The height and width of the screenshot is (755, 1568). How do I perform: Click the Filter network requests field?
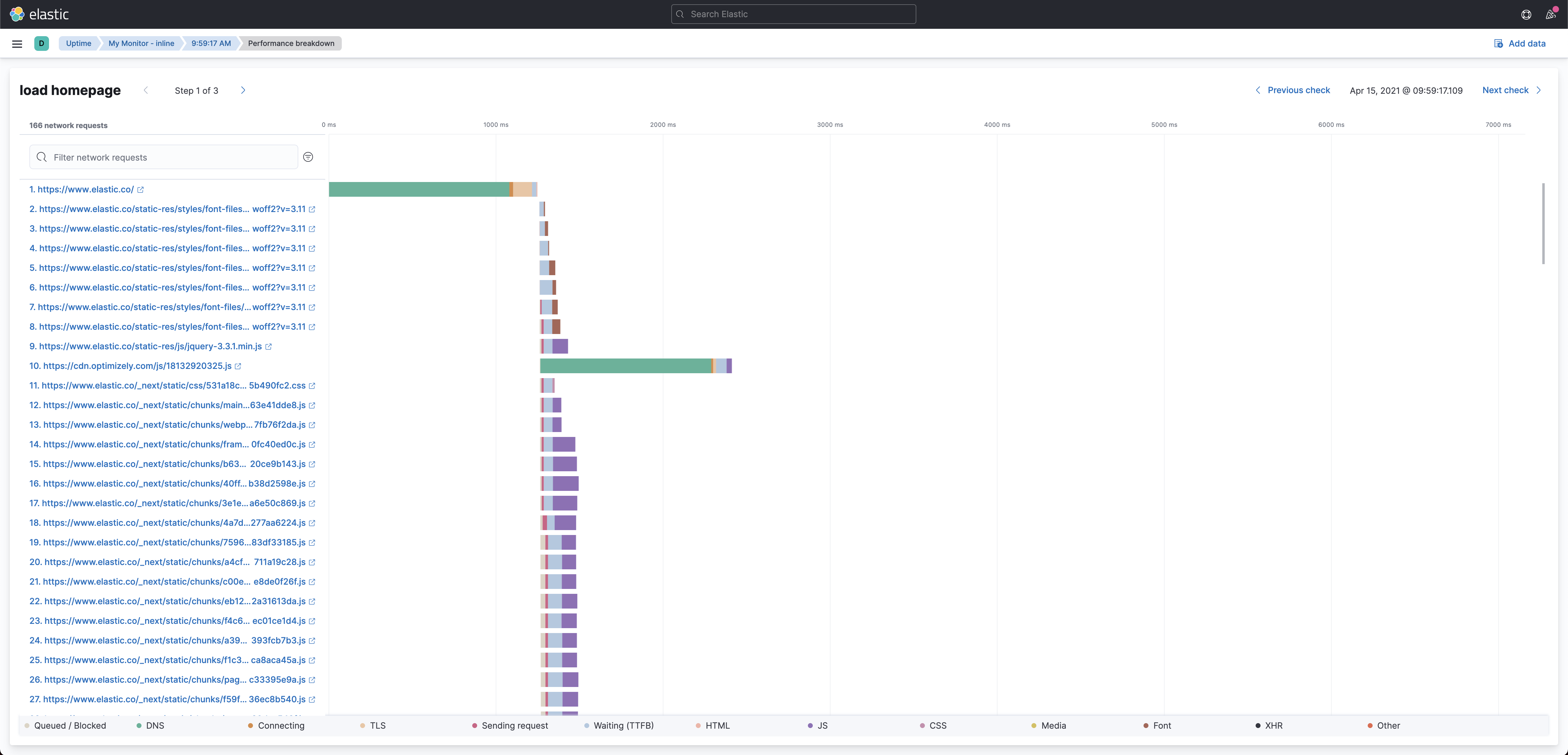[x=164, y=158]
